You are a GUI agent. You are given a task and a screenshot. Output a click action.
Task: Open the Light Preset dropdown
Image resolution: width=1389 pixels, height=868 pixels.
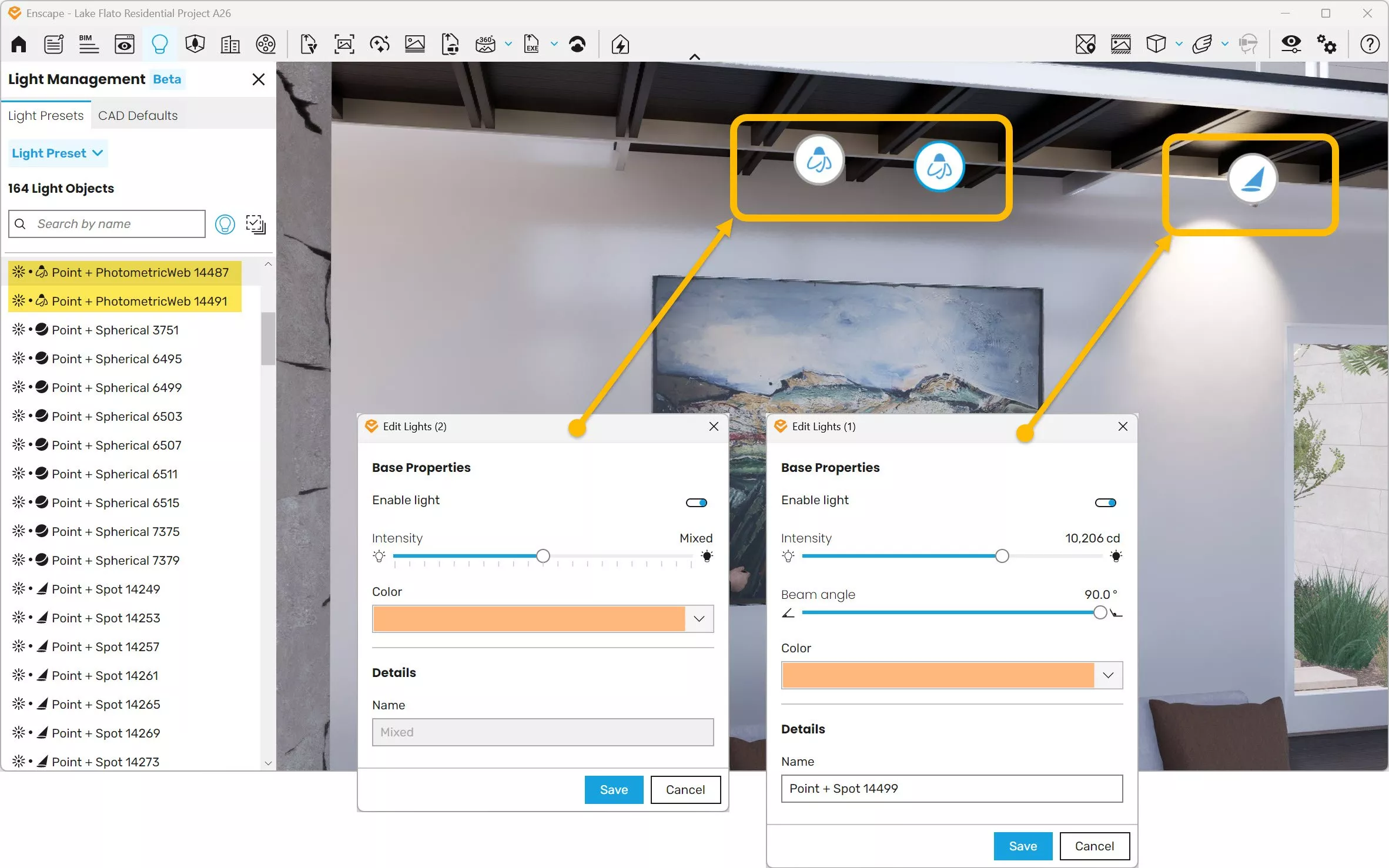[x=58, y=153]
